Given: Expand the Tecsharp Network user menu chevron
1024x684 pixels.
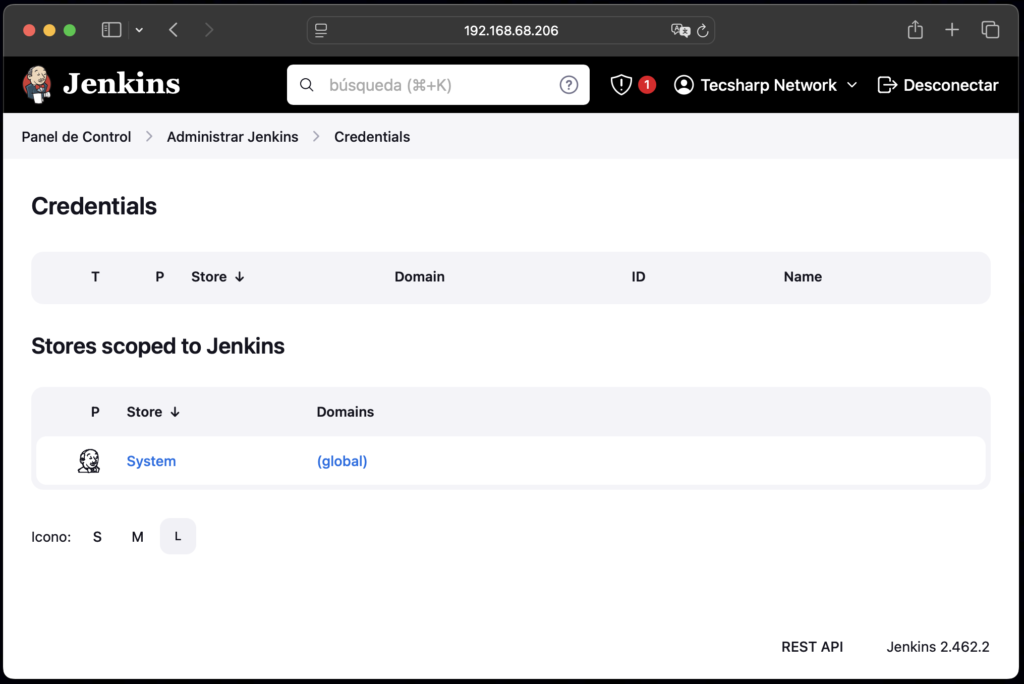Looking at the screenshot, I should (852, 85).
